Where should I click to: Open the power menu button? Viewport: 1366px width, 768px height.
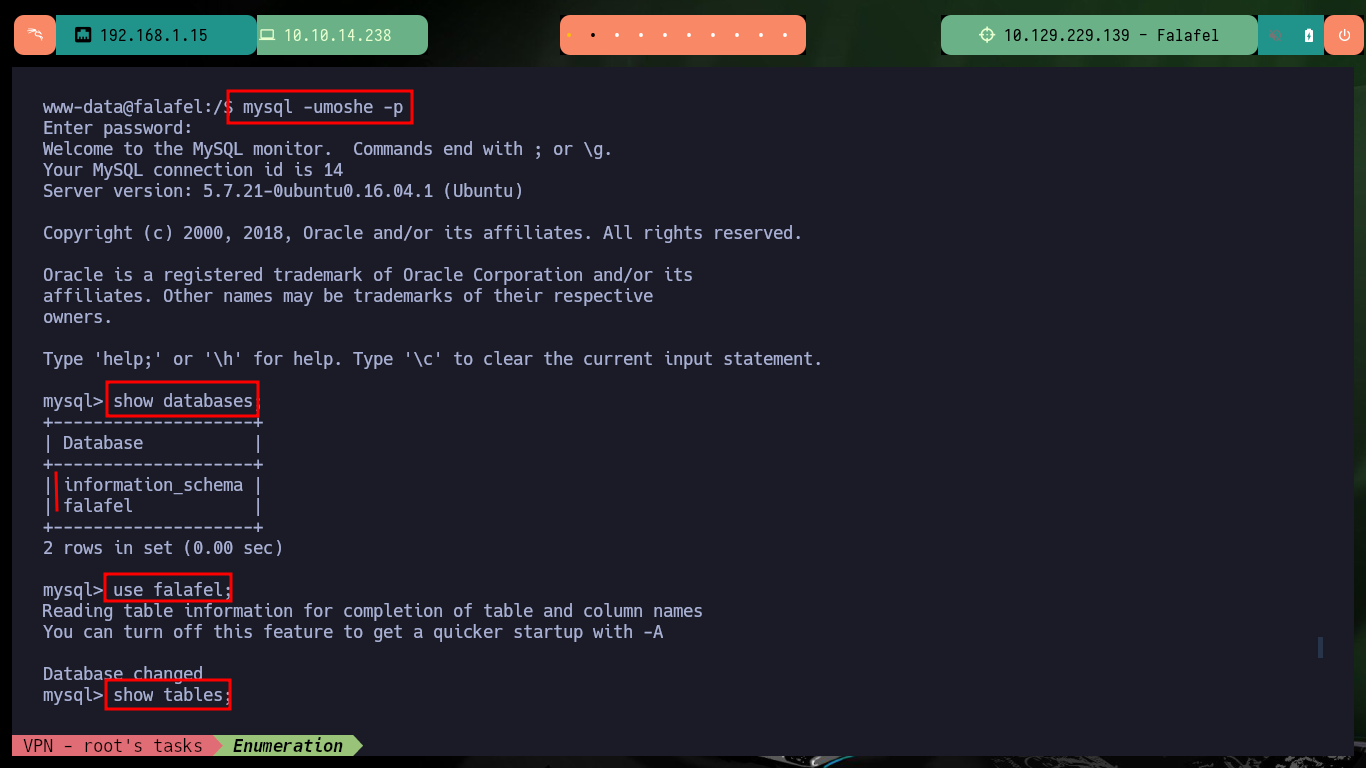[1343, 35]
